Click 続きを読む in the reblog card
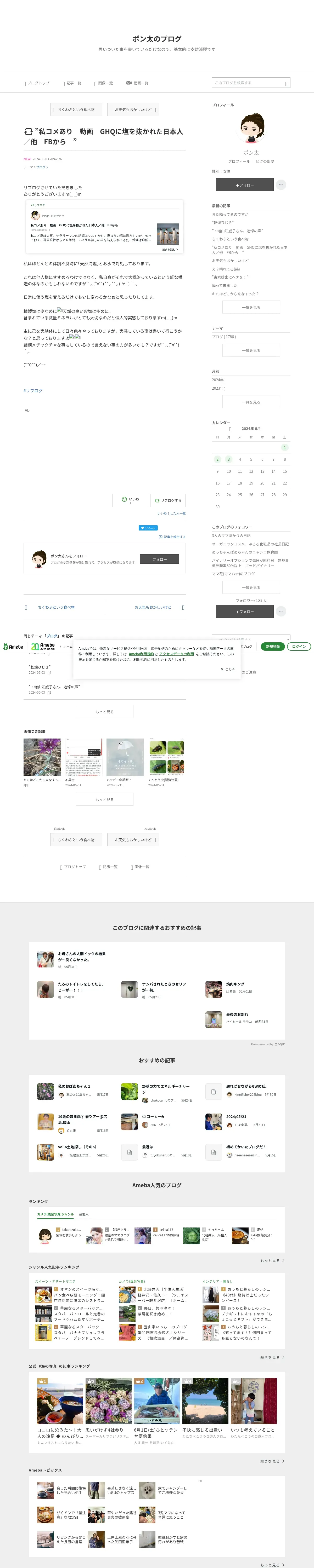Screen dimensions: 314x1568 pos(170,250)
